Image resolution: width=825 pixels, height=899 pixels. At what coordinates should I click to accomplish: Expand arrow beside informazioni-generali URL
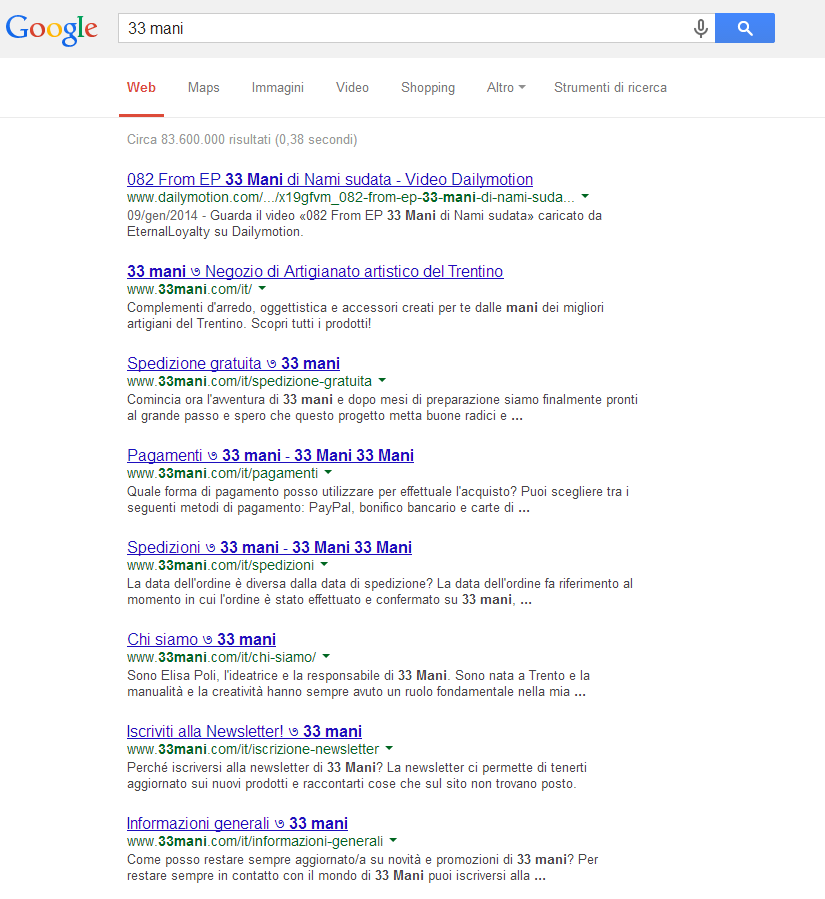click(x=393, y=841)
